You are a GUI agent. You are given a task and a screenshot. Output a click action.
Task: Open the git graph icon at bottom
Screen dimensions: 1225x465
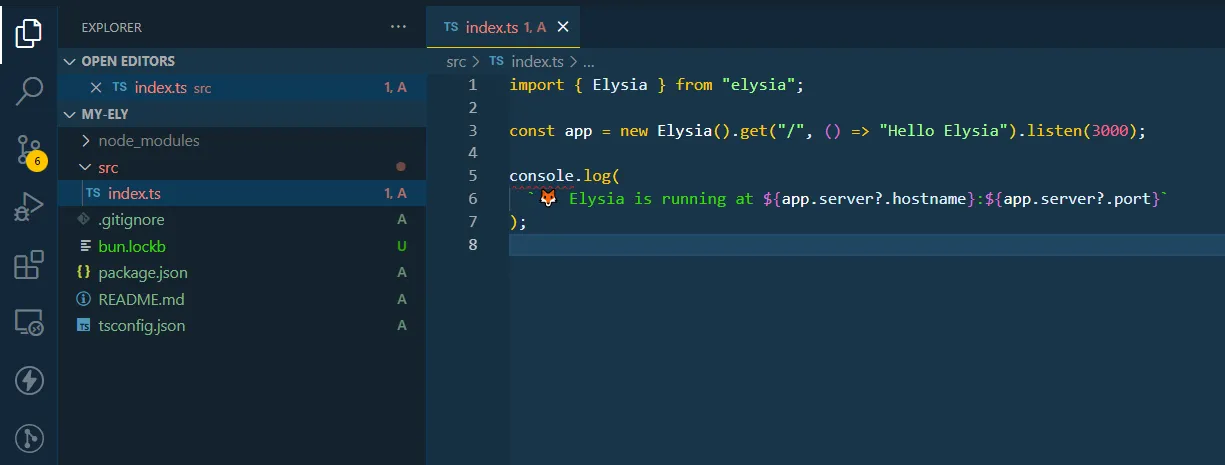point(29,437)
